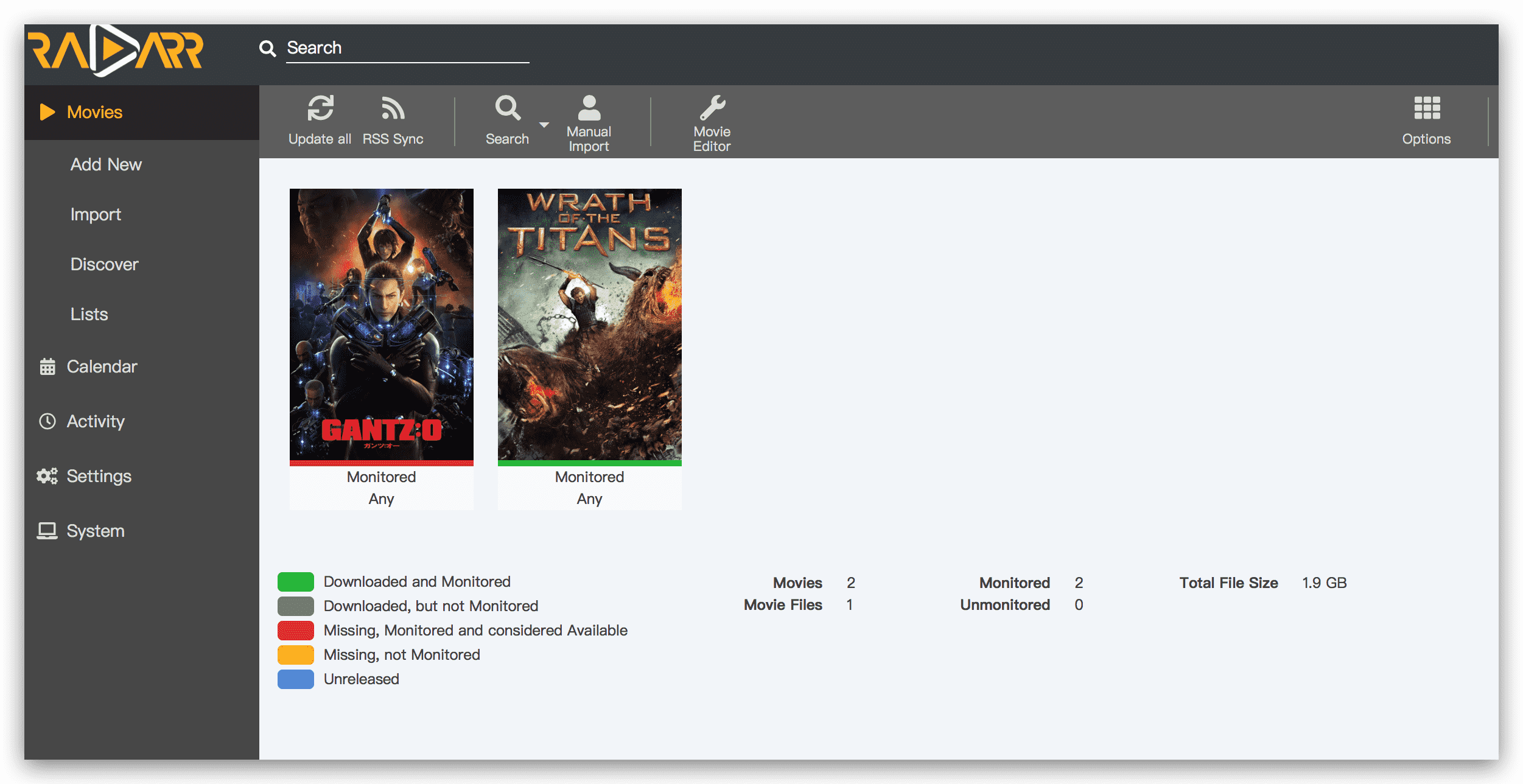Open the Settings label in the sidebar

(99, 476)
